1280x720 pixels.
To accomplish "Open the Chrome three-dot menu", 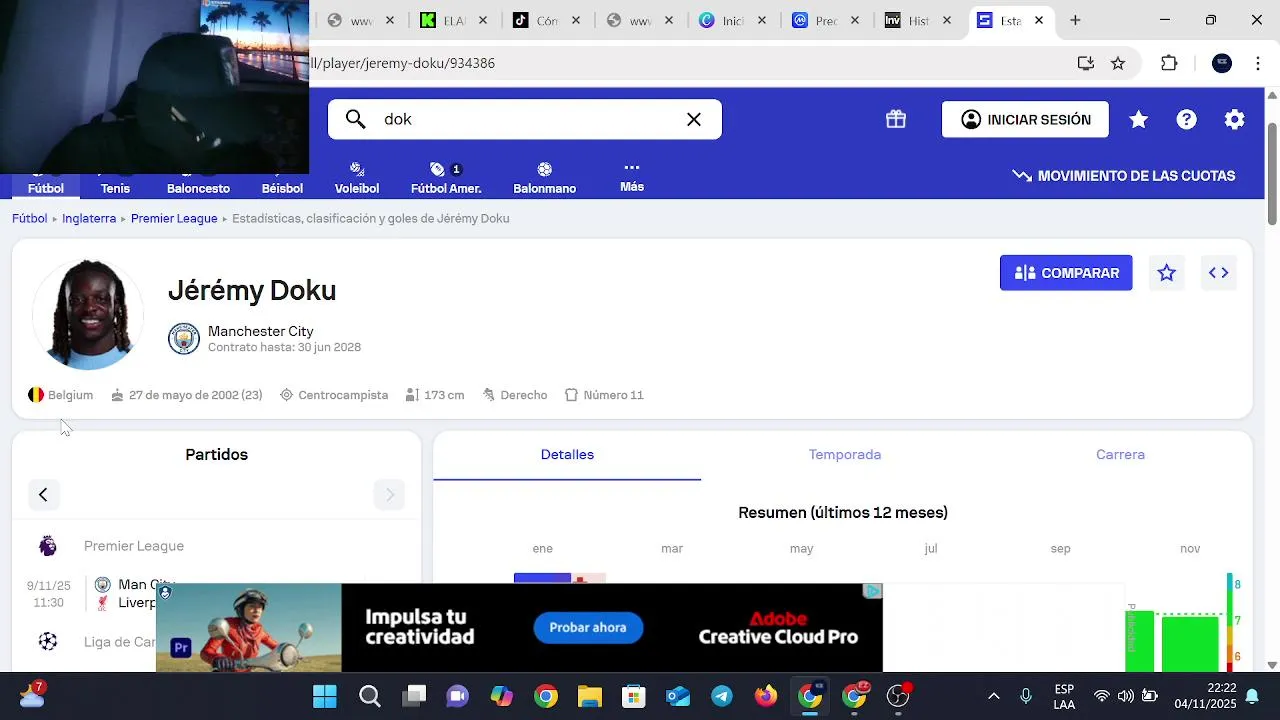I will click(x=1258, y=63).
